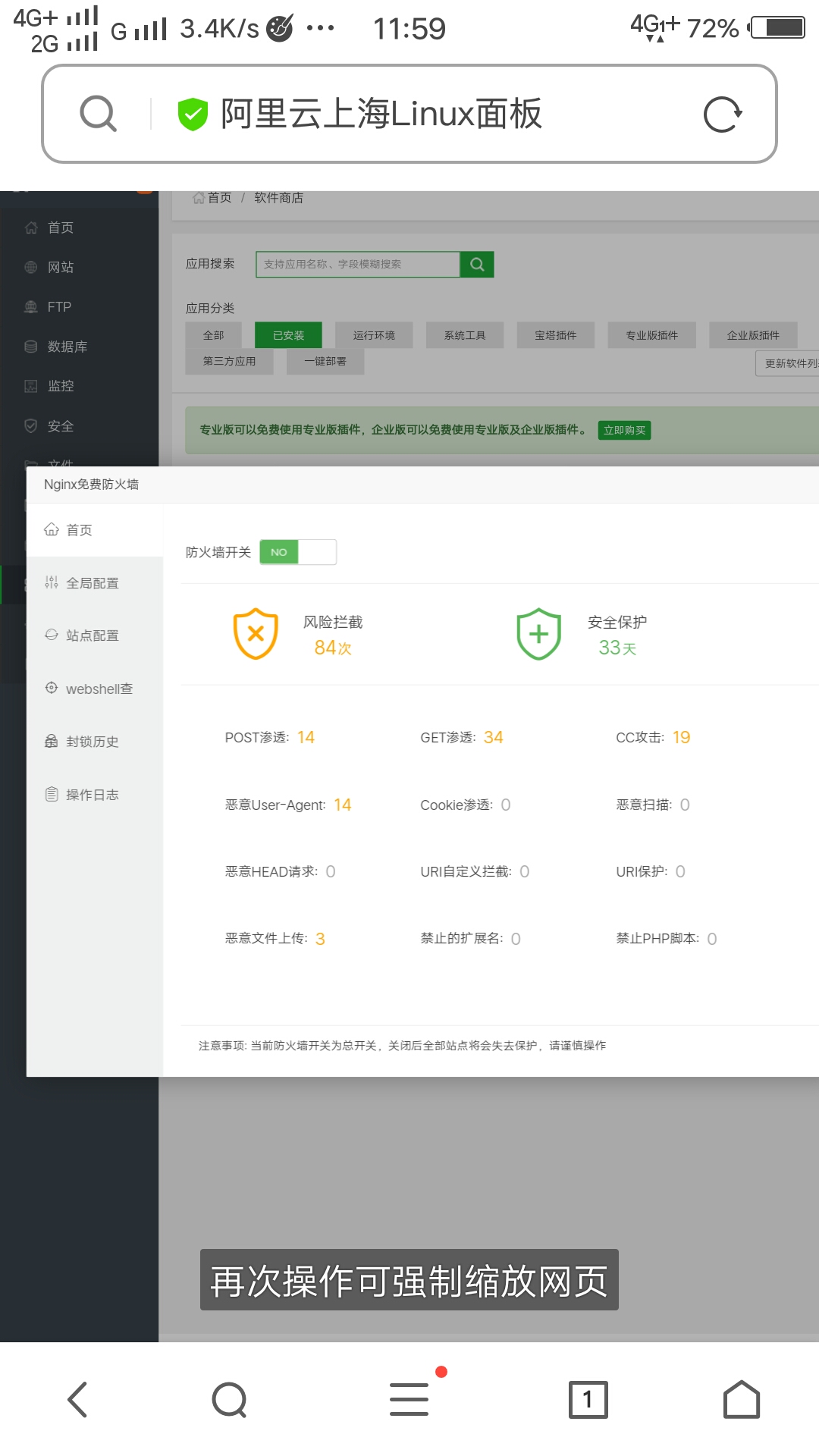Screen dimensions: 819x1456
Task: Open search from bottom navigation bar
Action: [x=230, y=1400]
